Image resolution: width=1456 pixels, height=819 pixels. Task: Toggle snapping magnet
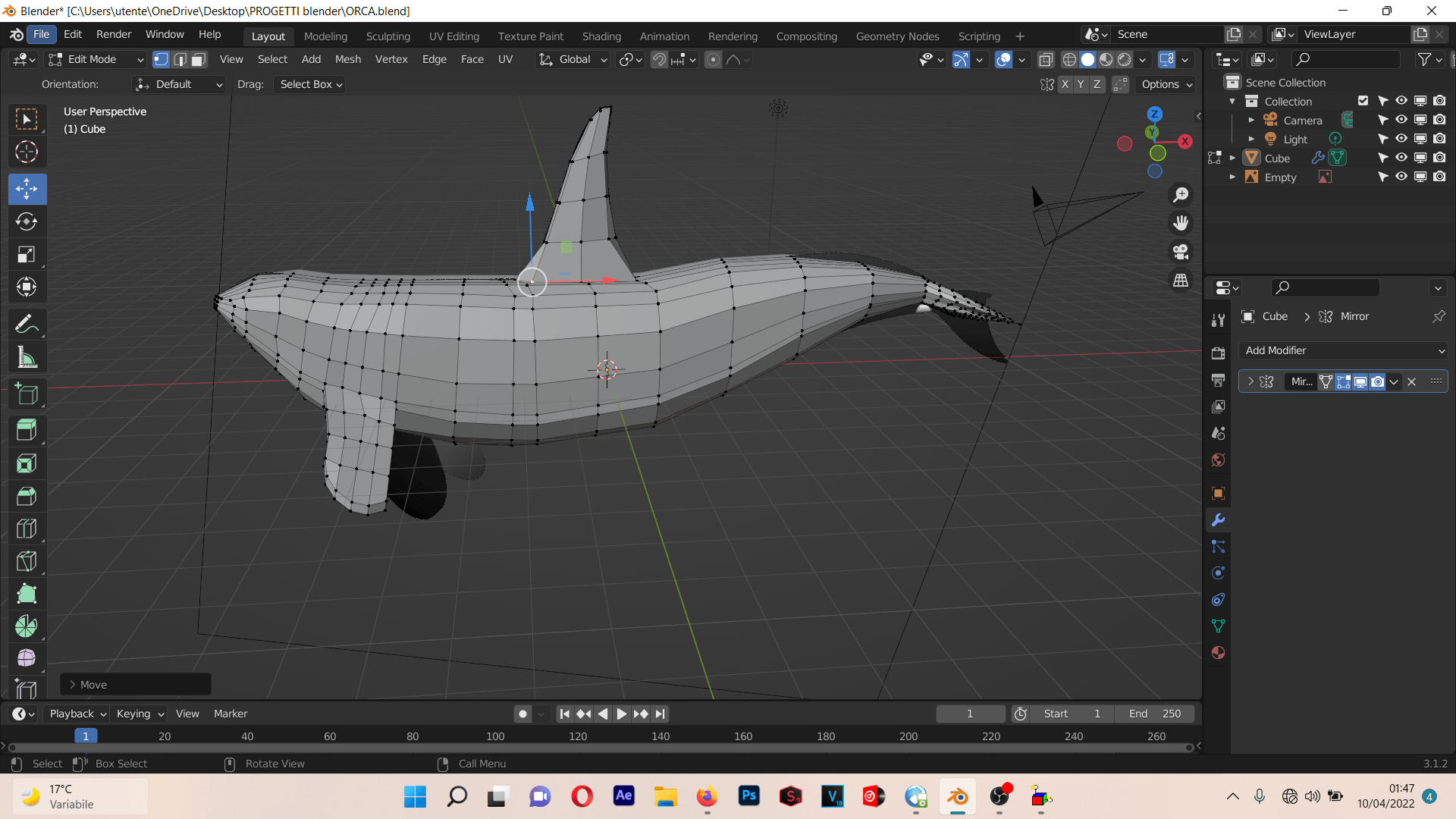click(x=659, y=59)
